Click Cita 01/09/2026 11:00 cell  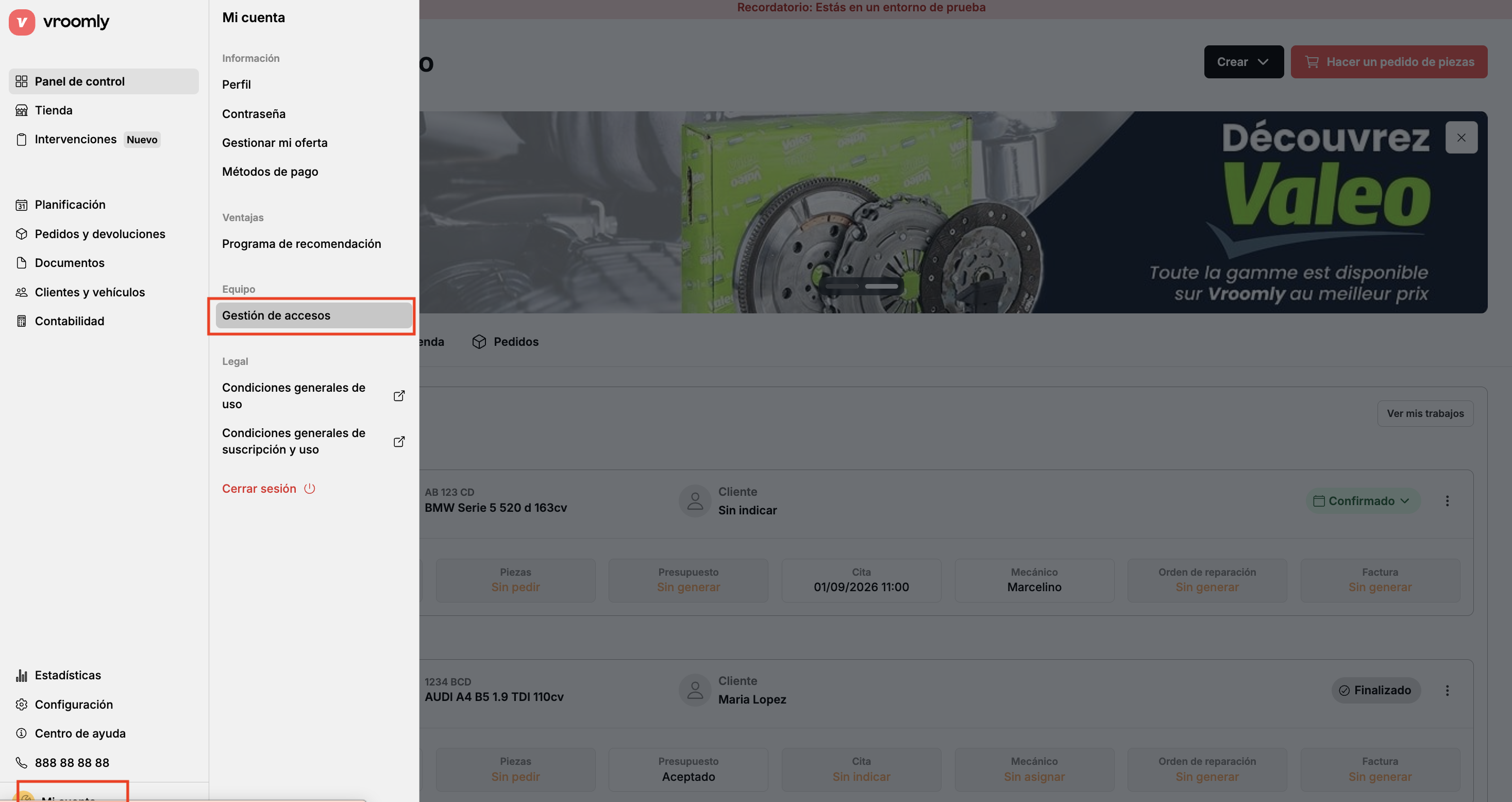click(x=861, y=581)
